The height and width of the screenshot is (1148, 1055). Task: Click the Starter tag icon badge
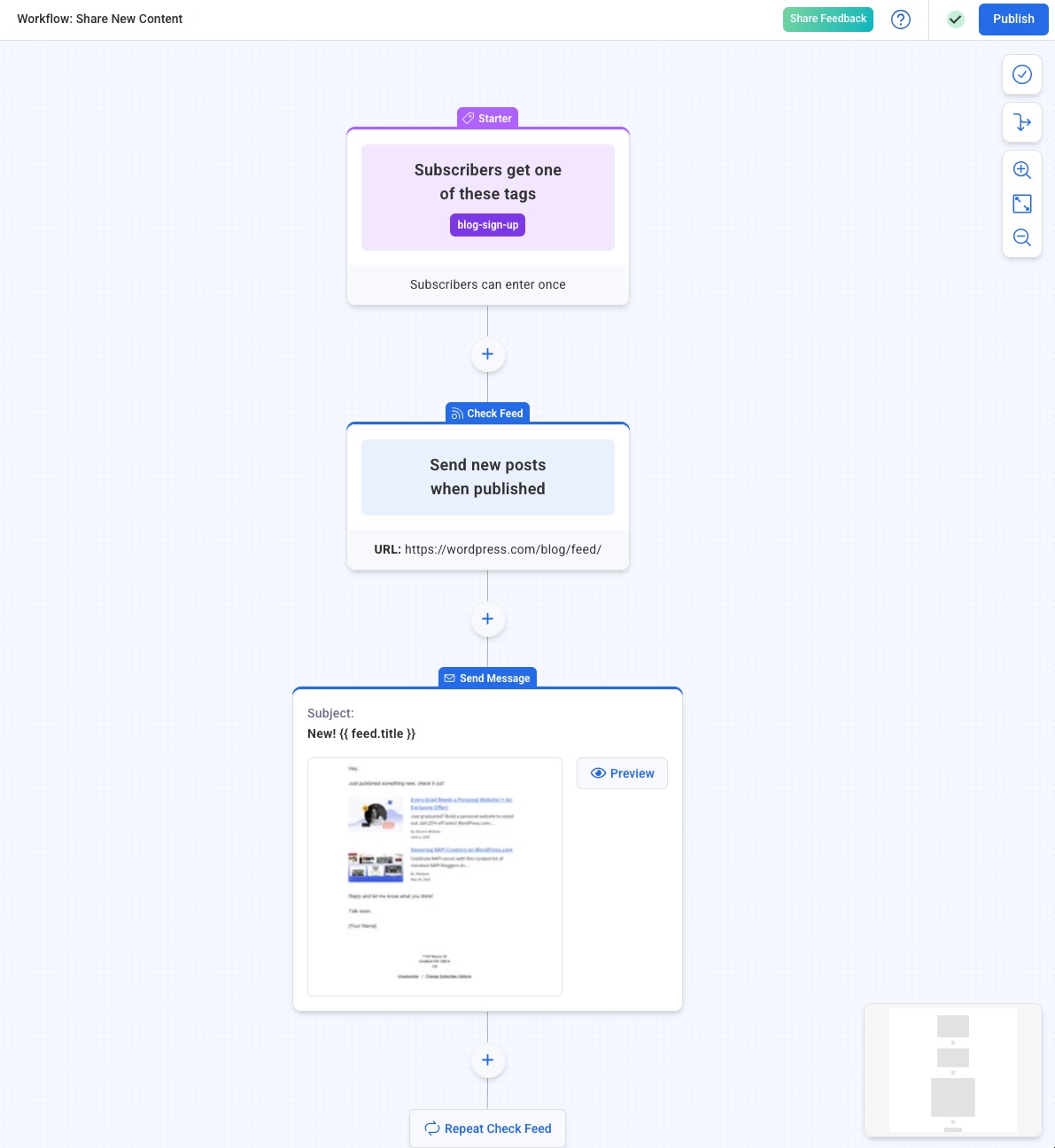pos(469,118)
